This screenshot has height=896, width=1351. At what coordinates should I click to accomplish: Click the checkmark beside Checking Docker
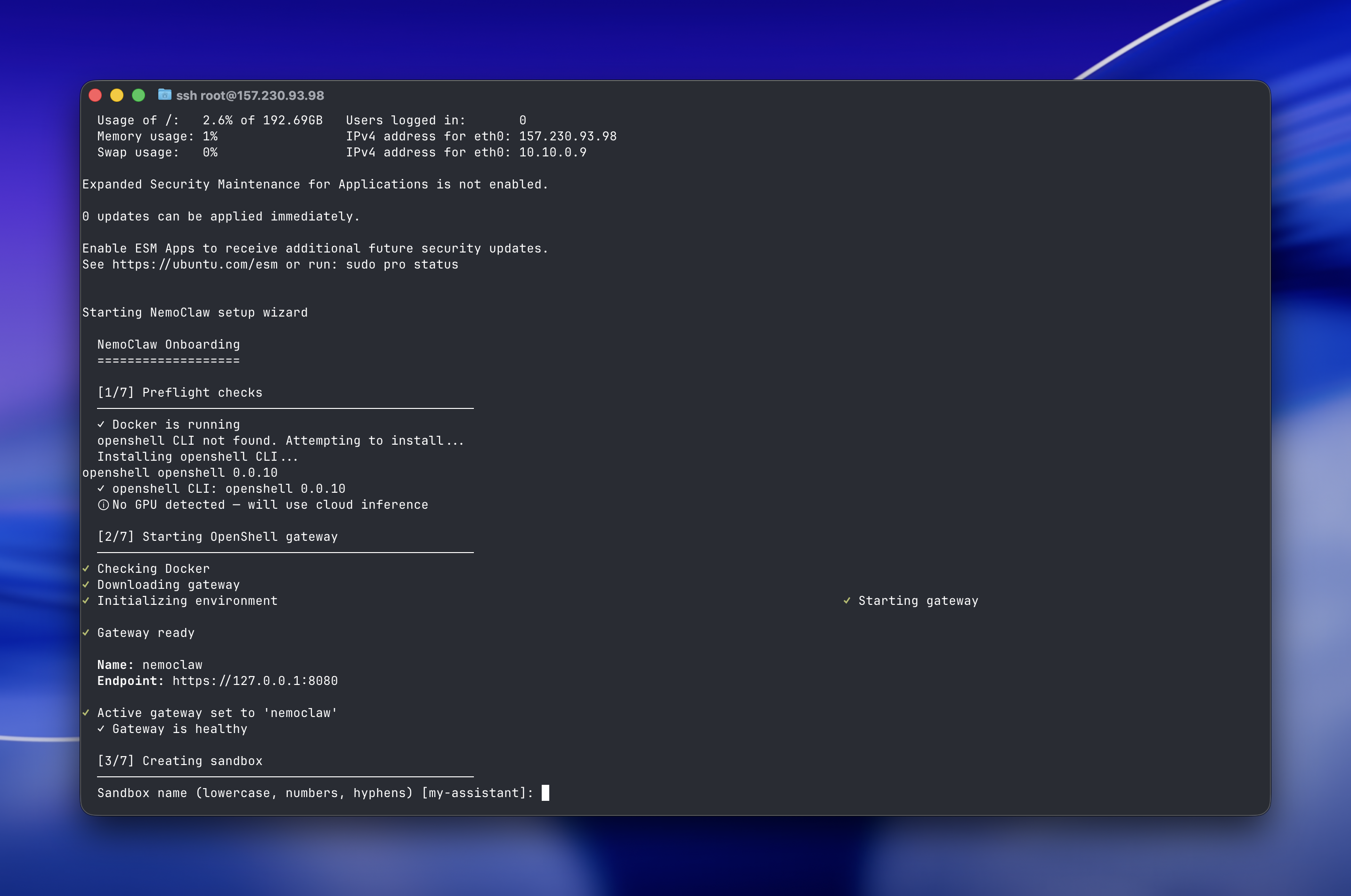(86, 569)
